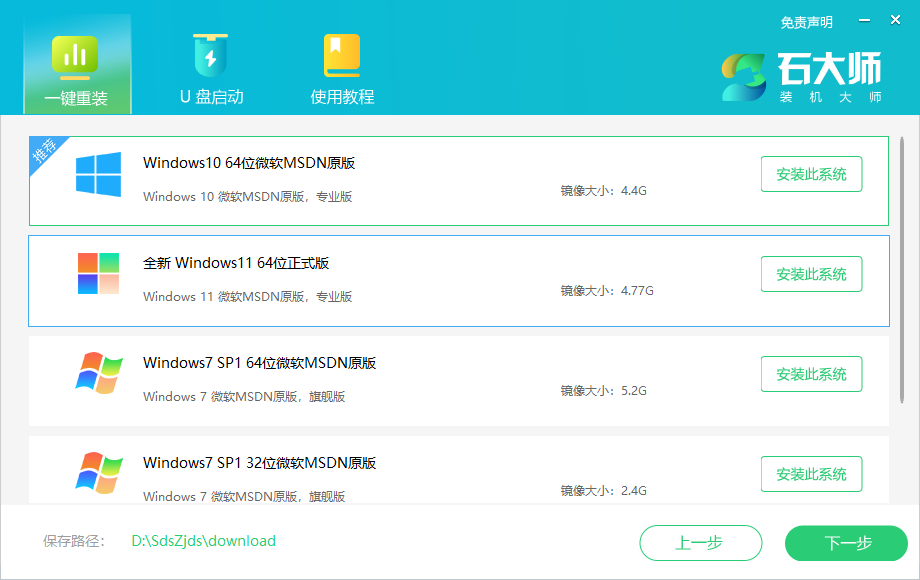Click Windows7 32位 flag logo icon

tap(99, 473)
